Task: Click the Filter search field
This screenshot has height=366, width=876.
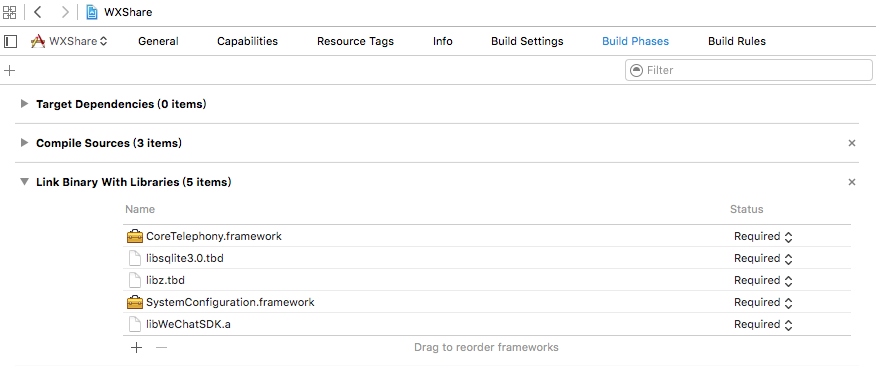Action: click(749, 70)
